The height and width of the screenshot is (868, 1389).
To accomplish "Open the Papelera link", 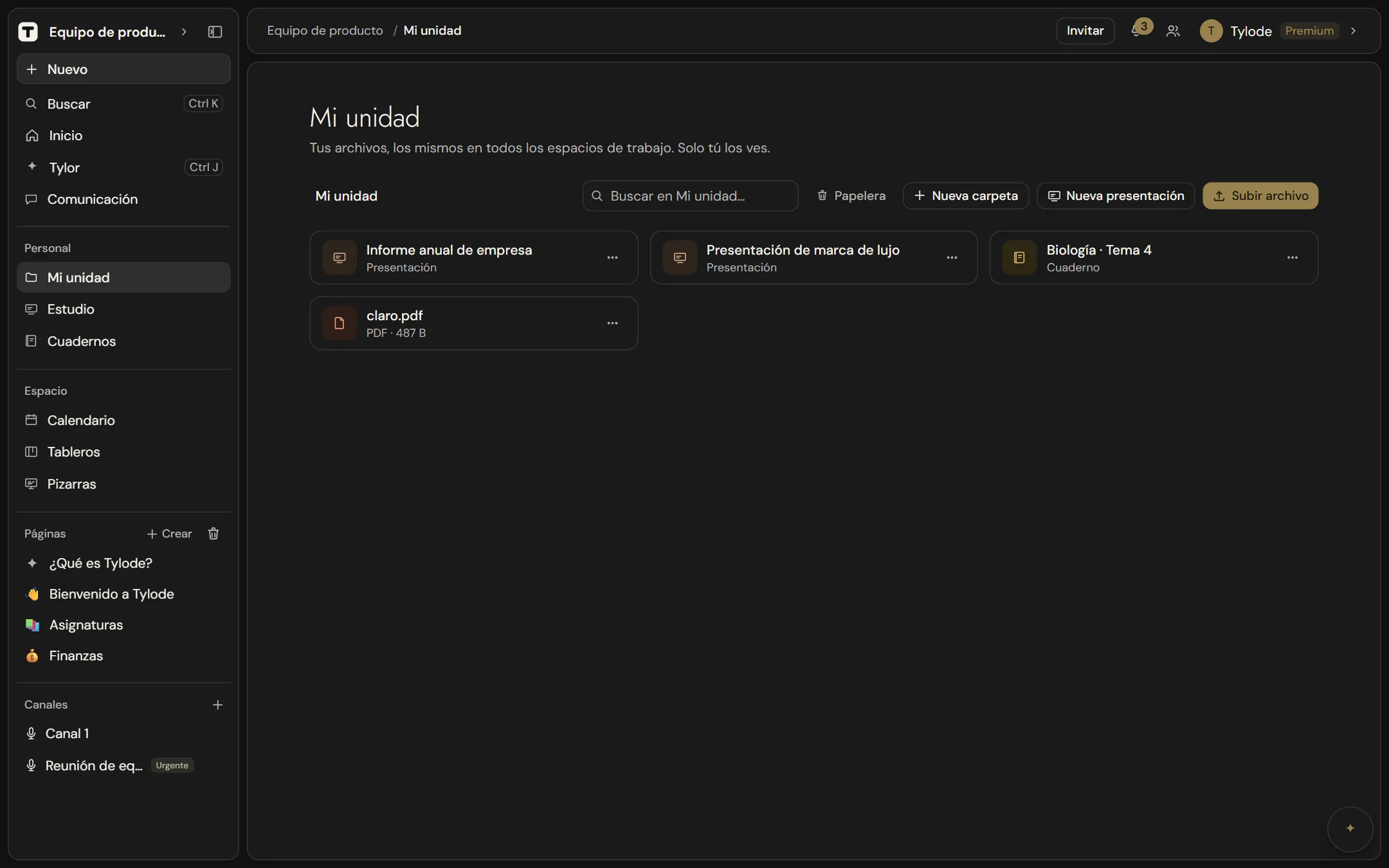I will (x=851, y=196).
